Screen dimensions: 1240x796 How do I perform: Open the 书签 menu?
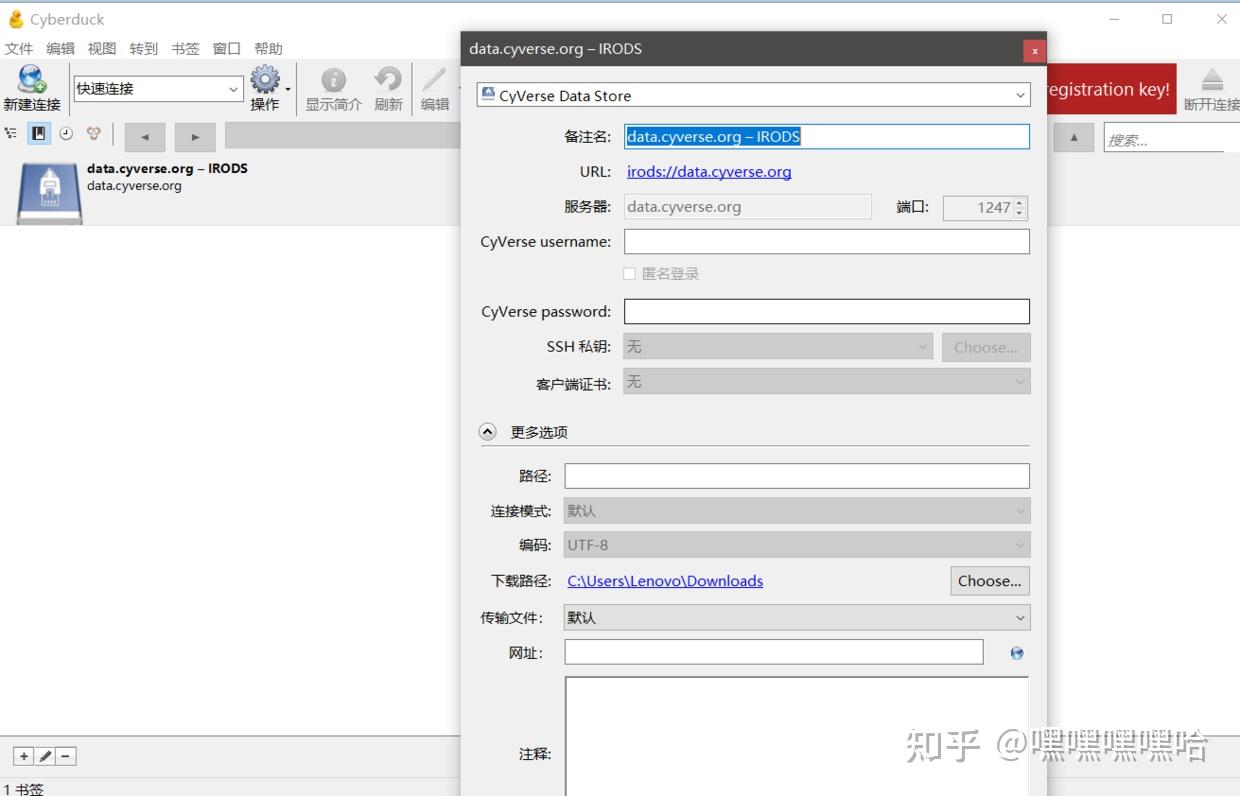point(185,48)
